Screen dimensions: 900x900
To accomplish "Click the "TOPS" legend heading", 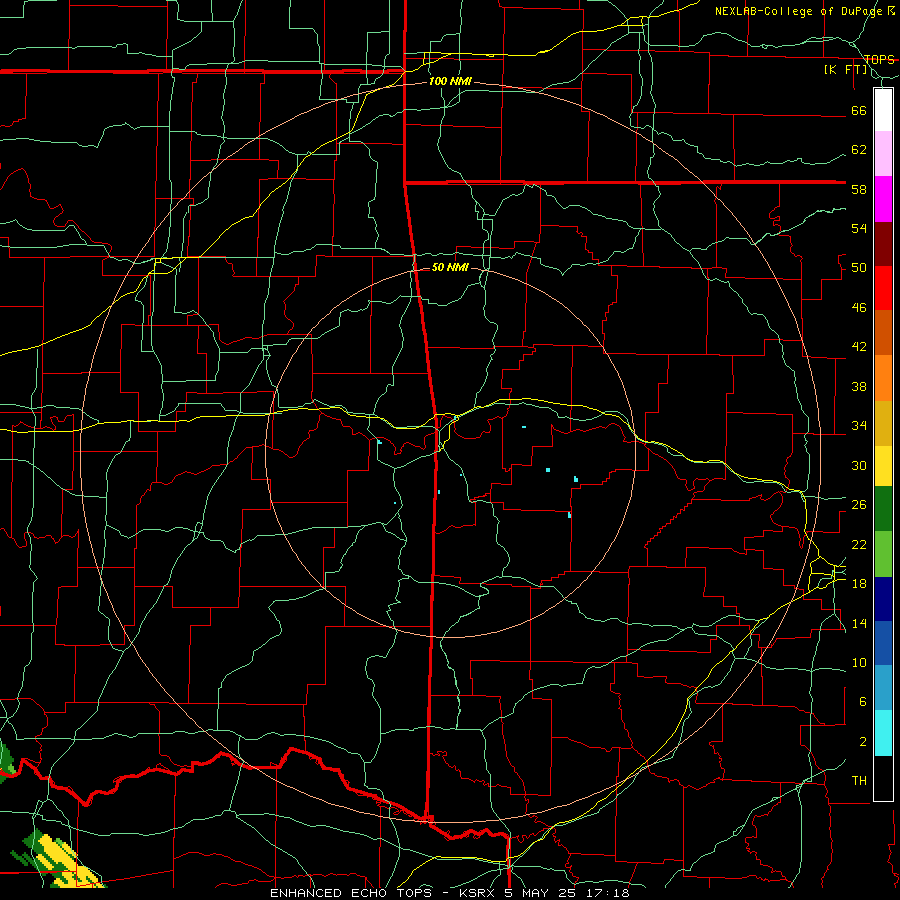I will point(879,60).
